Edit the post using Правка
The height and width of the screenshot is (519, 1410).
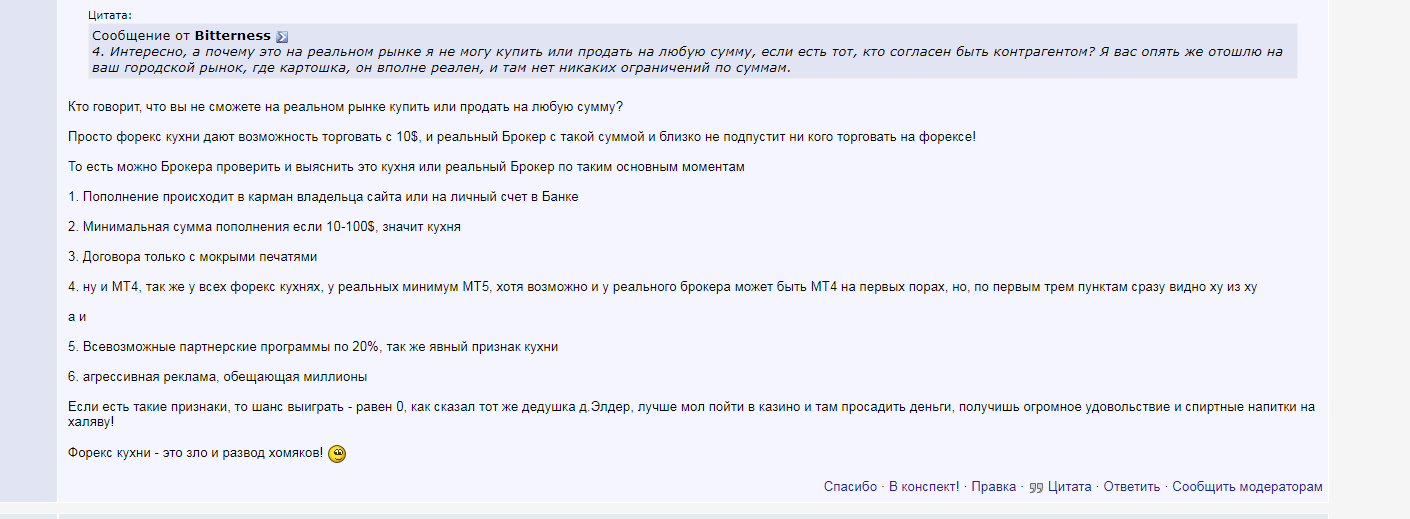(x=993, y=487)
